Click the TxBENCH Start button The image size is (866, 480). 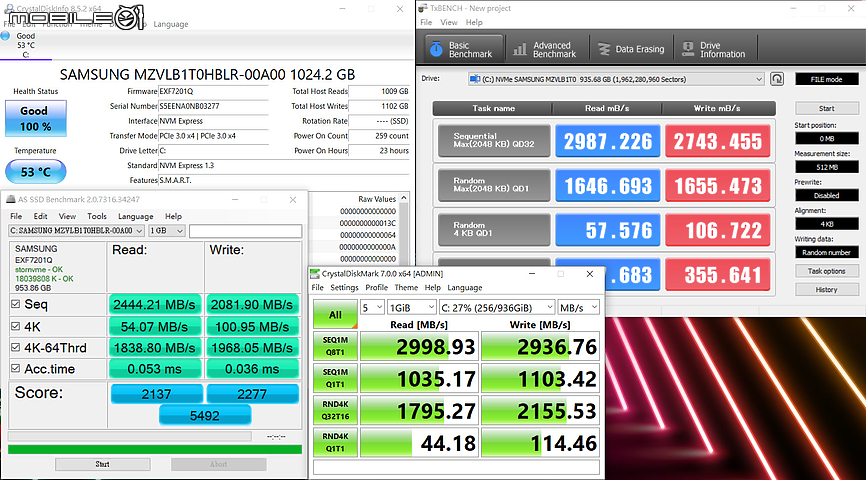click(x=827, y=108)
